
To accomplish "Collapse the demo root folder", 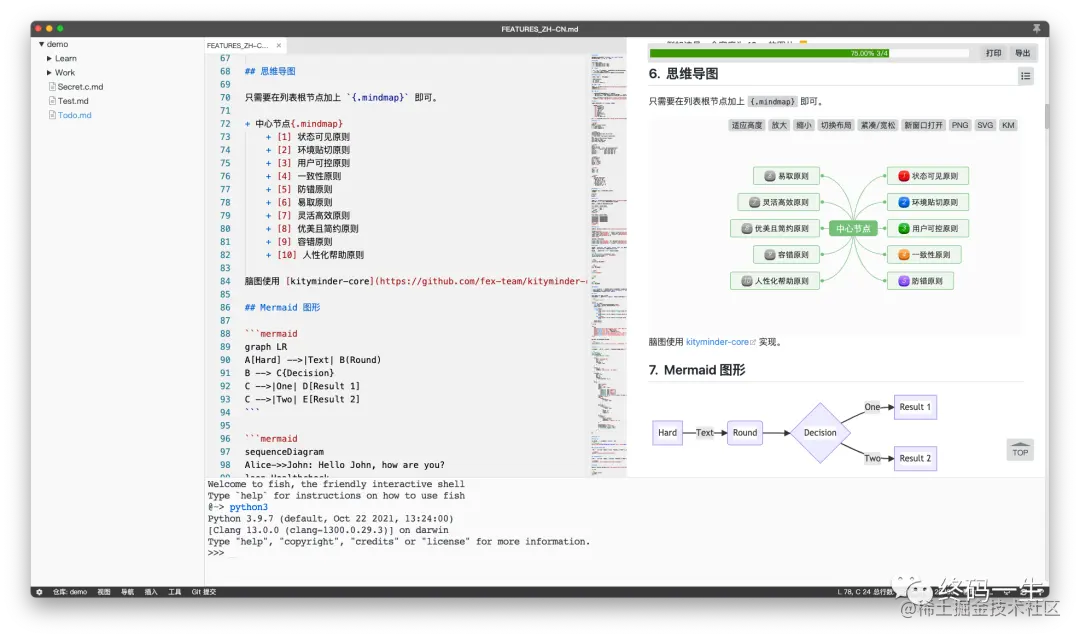I will (x=41, y=44).
